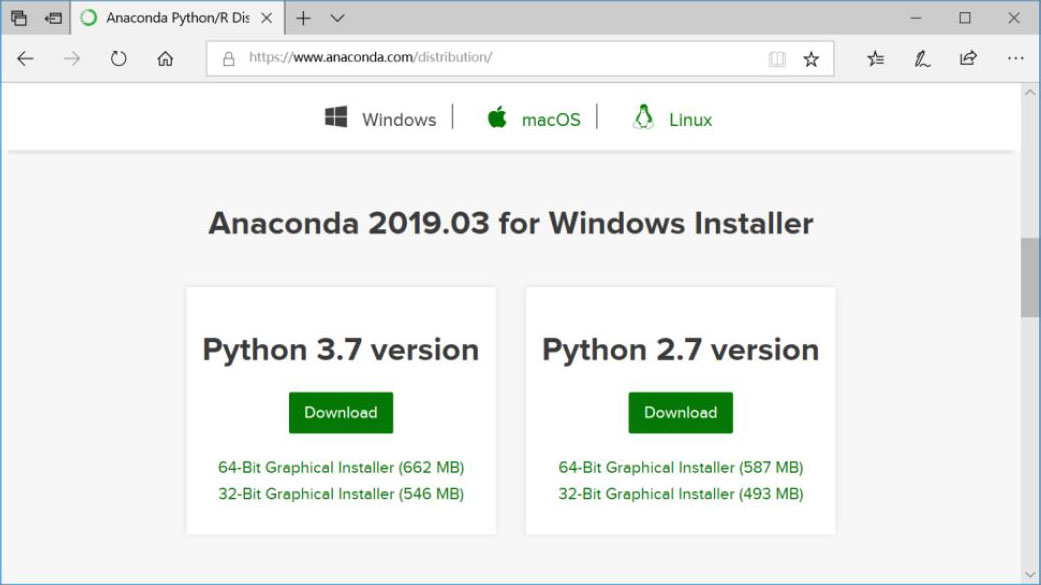
Task: Click the browser Back arrow
Action: tap(25, 59)
